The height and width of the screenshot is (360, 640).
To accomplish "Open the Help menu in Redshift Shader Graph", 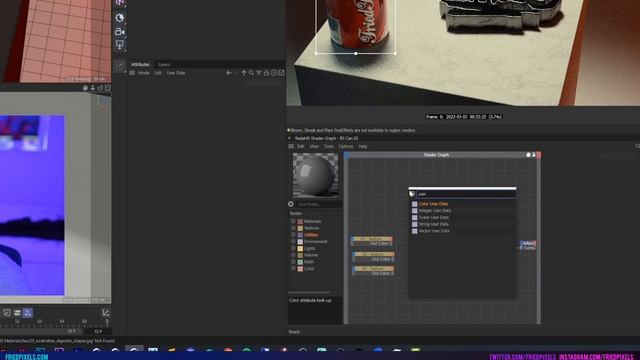I will tap(362, 146).
